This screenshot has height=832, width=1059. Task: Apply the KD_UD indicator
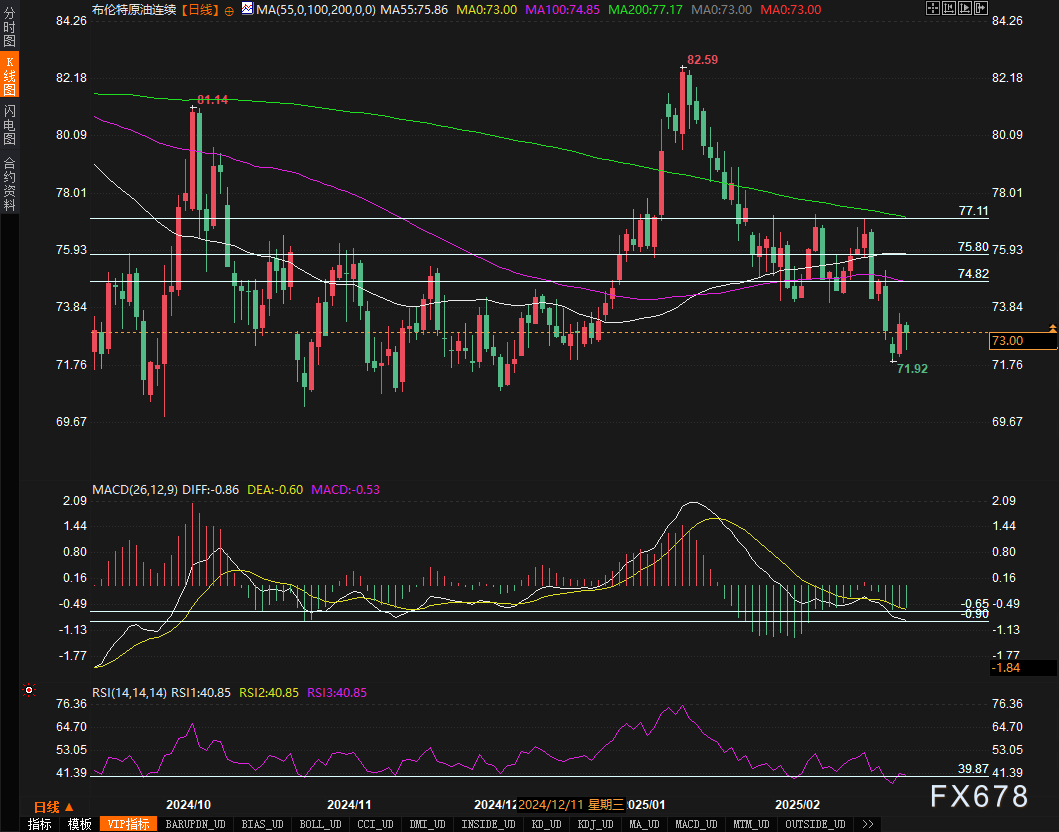point(546,824)
